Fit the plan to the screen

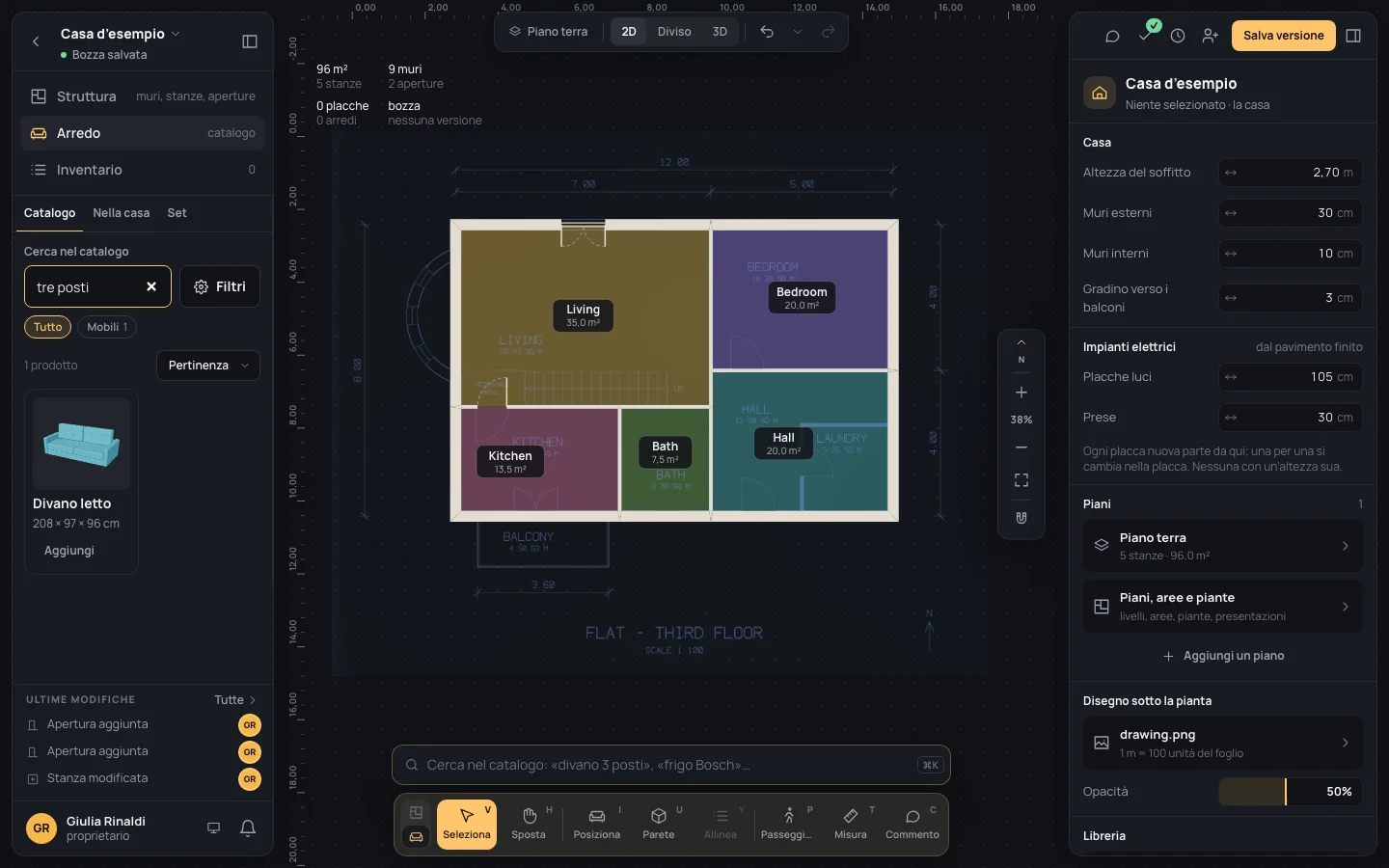click(1021, 480)
